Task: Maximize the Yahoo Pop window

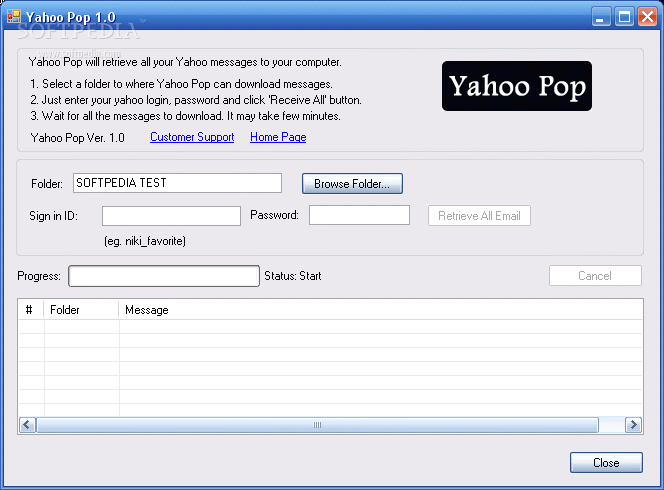Action: coord(624,17)
